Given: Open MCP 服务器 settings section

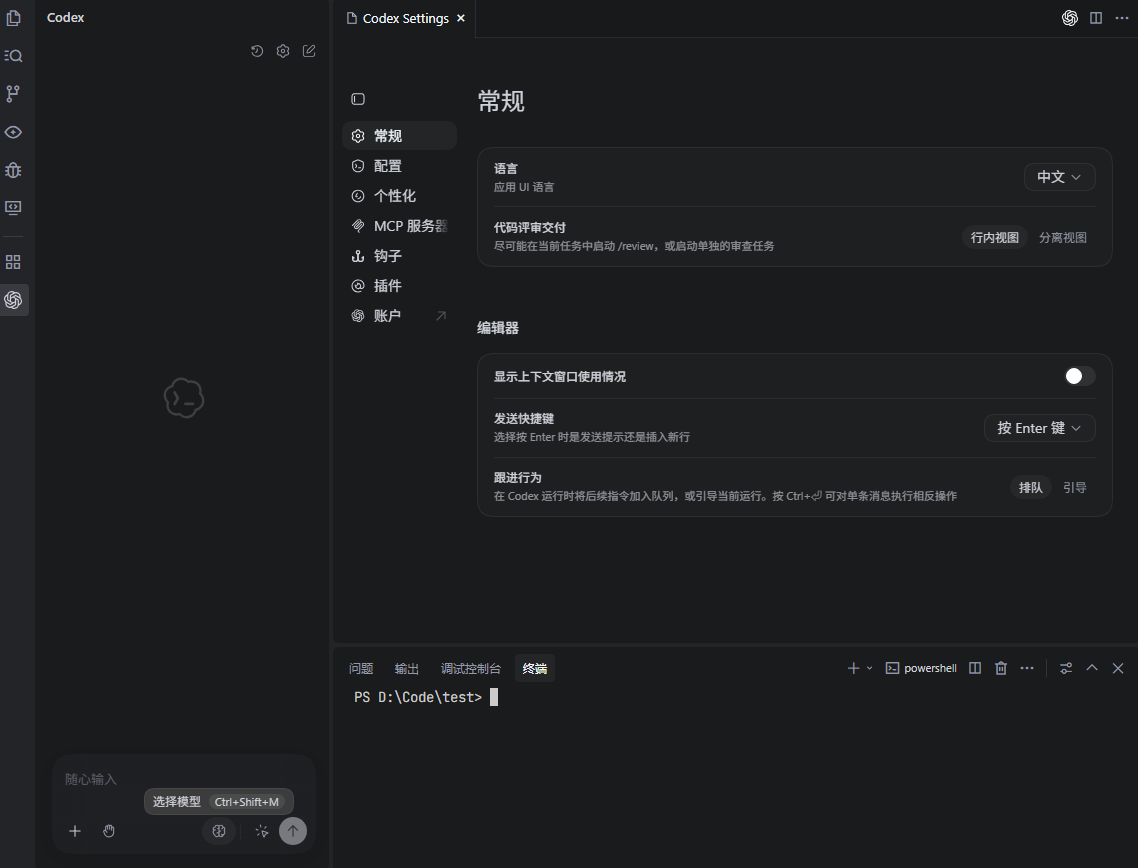Looking at the screenshot, I should tap(399, 226).
